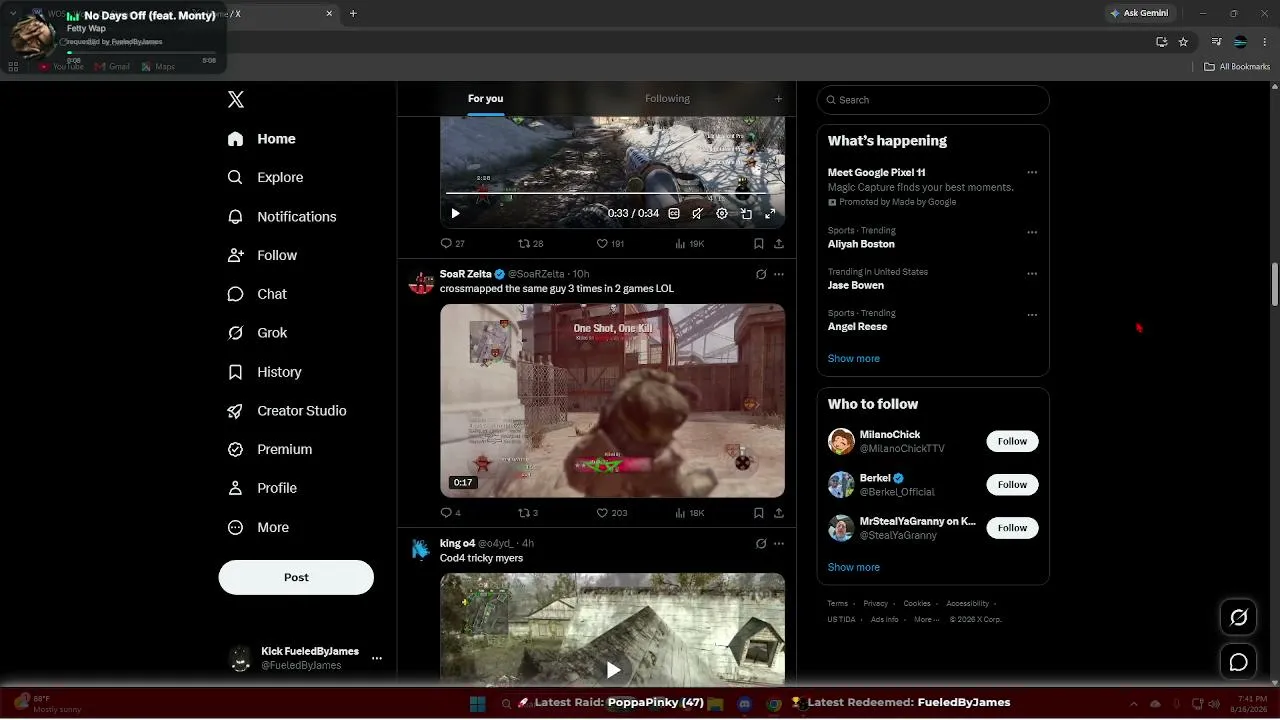Reply to the post with 27 replies

452,243
